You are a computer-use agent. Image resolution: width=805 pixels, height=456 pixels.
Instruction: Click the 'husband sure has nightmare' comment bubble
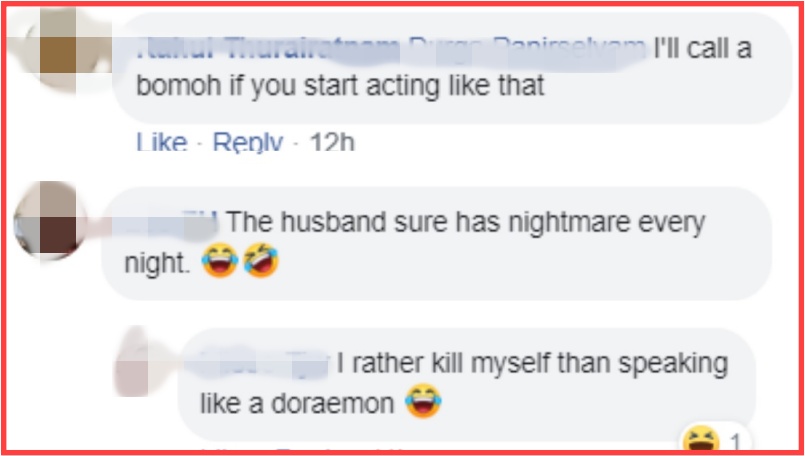tap(436, 243)
